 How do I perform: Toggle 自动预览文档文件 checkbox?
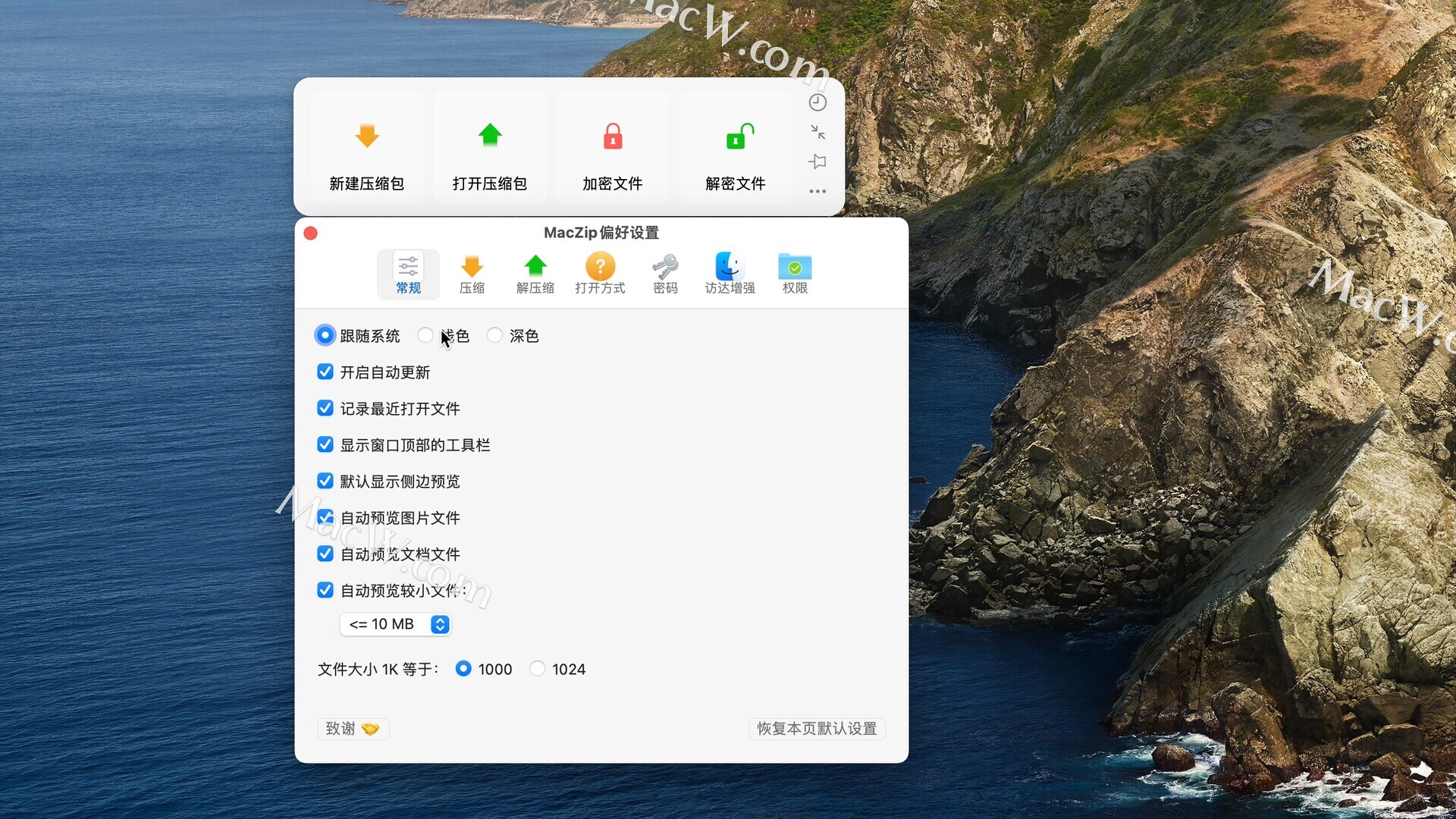(325, 554)
